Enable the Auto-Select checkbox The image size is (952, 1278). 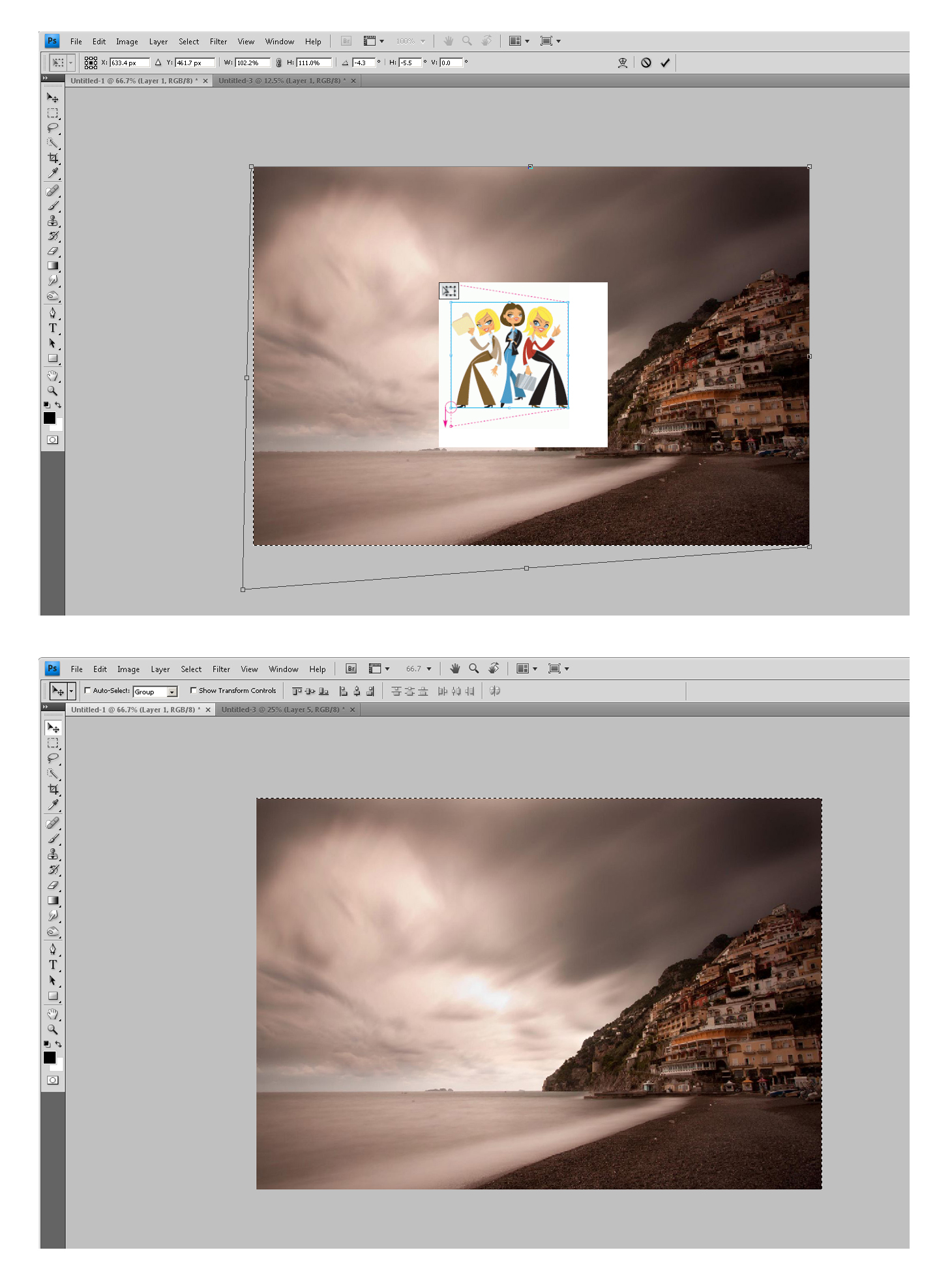(x=87, y=691)
